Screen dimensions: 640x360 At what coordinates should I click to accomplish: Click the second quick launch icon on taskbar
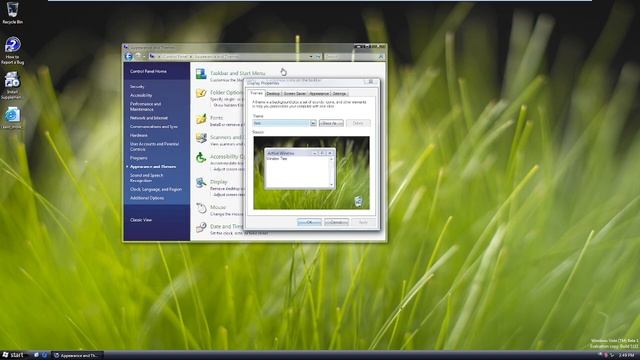tap(44, 355)
